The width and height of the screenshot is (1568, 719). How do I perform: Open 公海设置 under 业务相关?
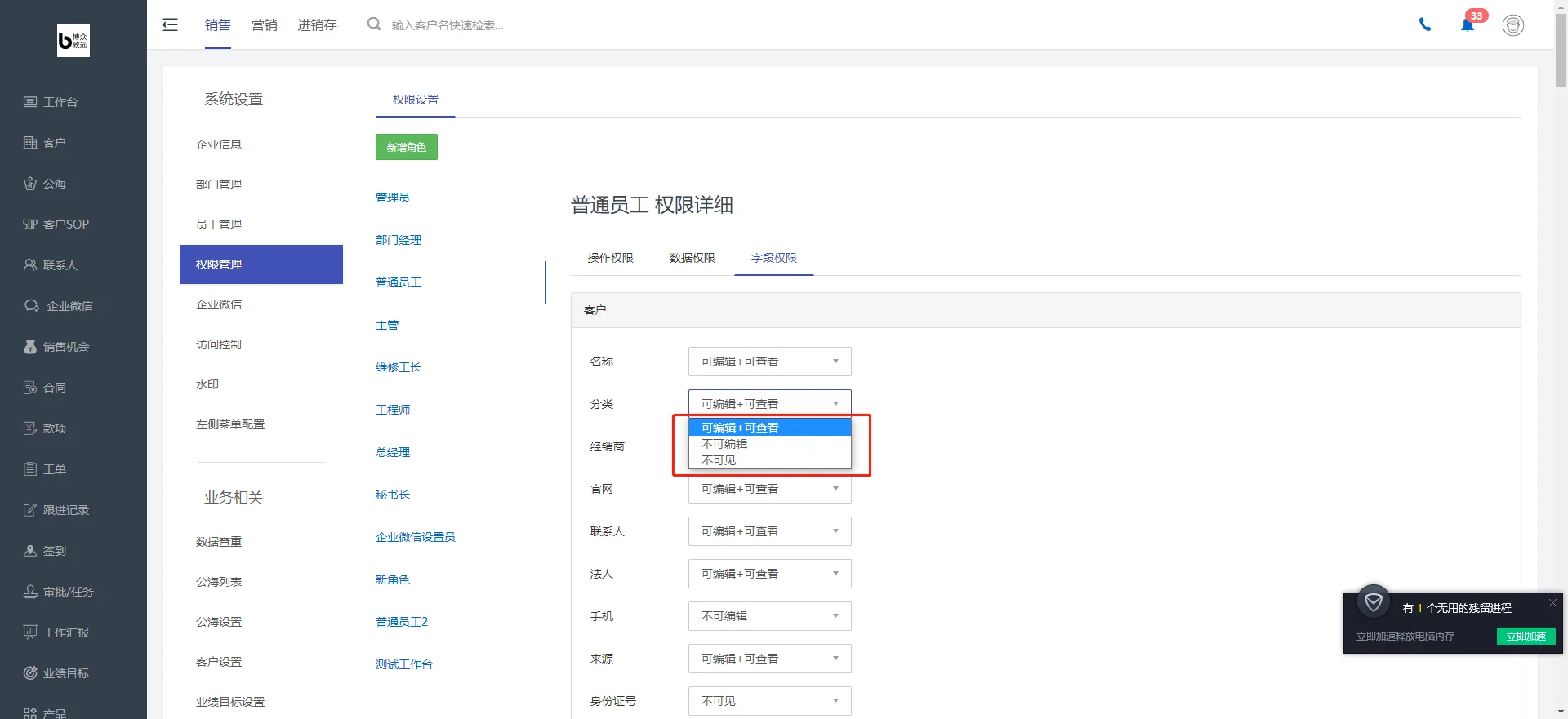pos(219,622)
